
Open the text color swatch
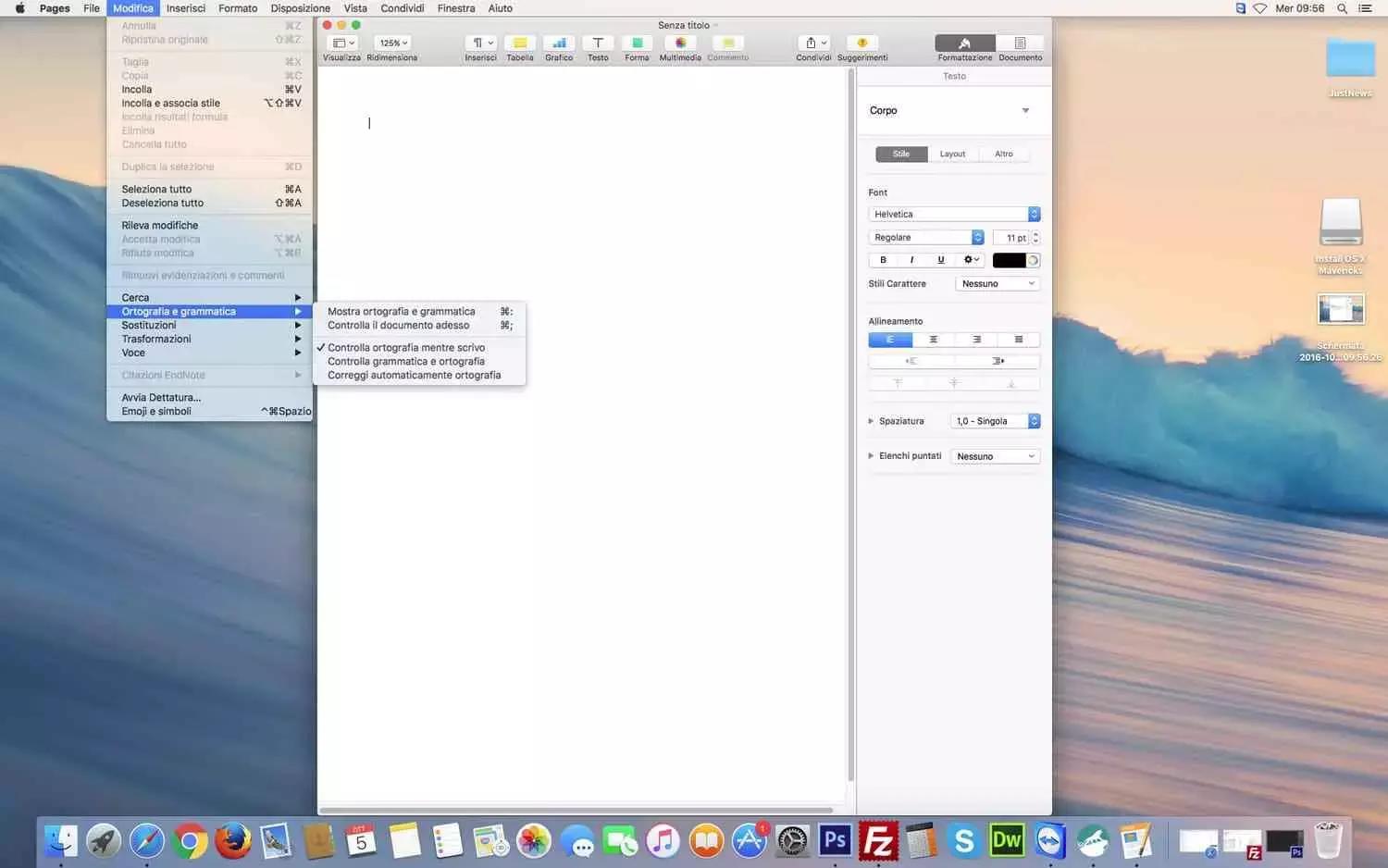[1008, 260]
